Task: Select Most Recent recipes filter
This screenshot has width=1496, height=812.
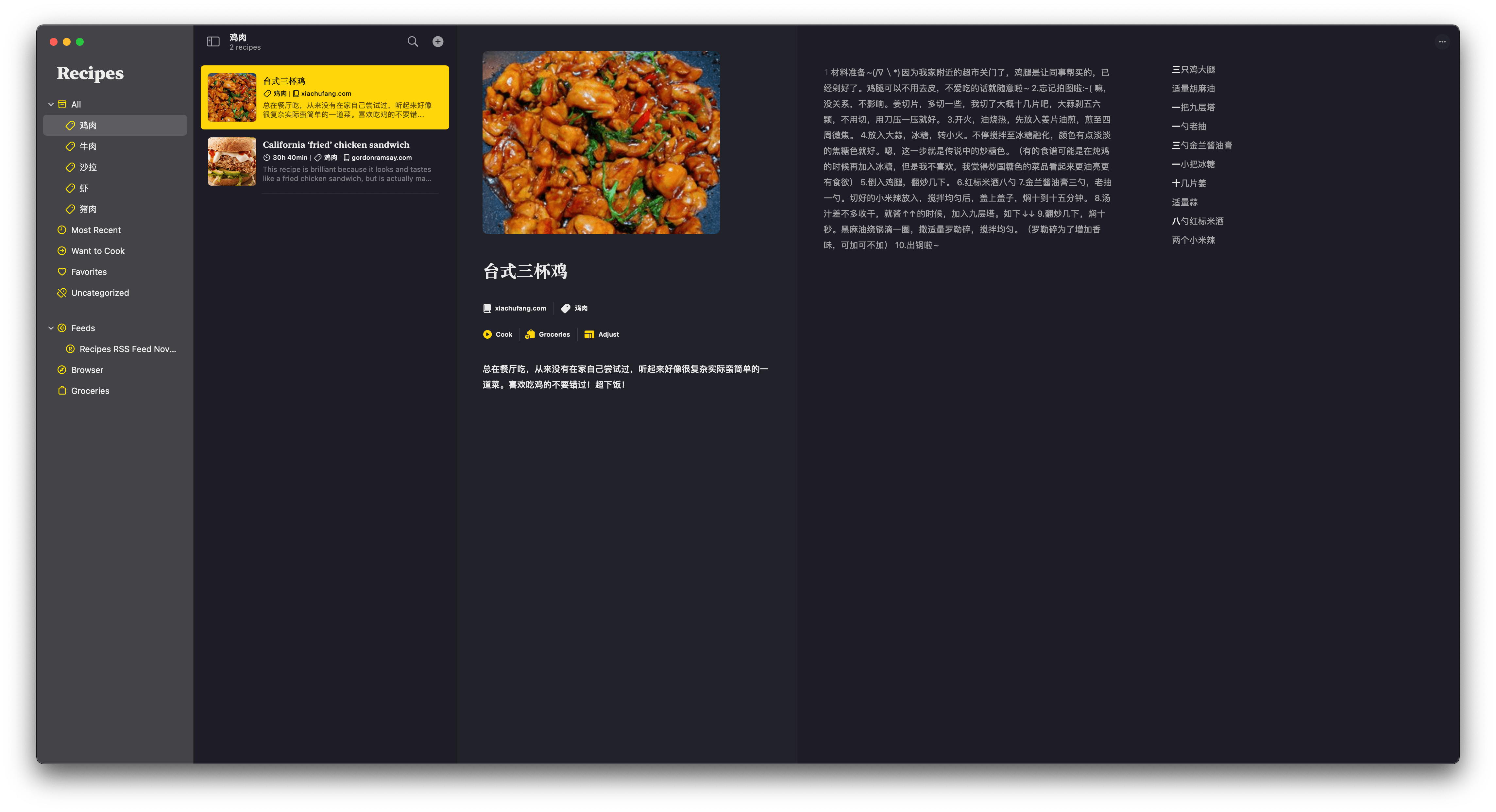Action: 97,229
